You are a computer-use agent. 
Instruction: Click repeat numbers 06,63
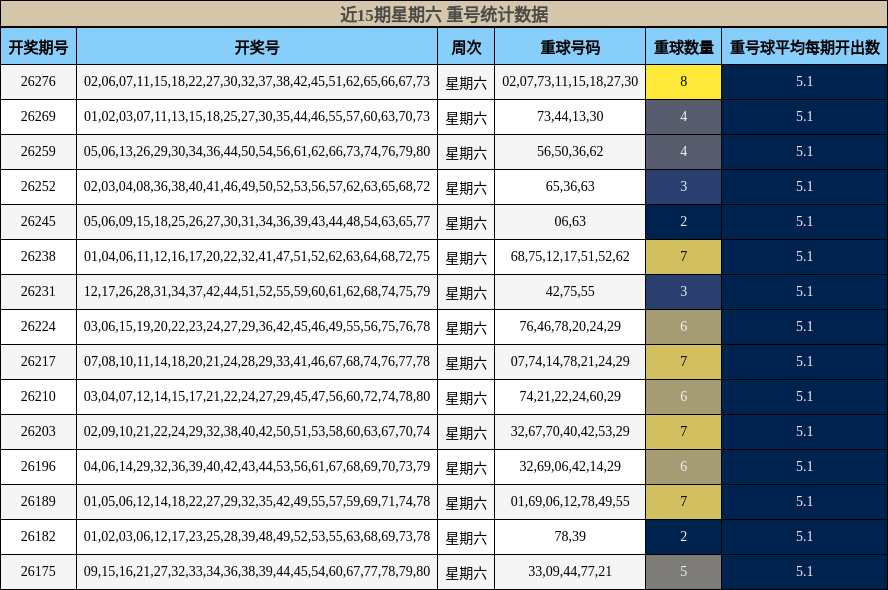pos(570,221)
